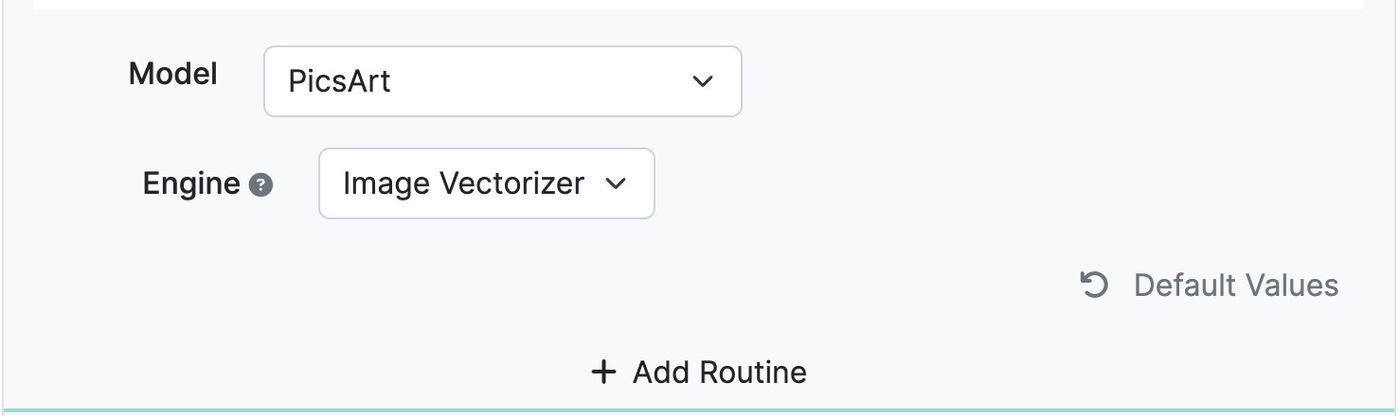Click the chevron arrow in the Image Vectorizer selector
Screen dimensions: 1400x416
tap(616, 183)
